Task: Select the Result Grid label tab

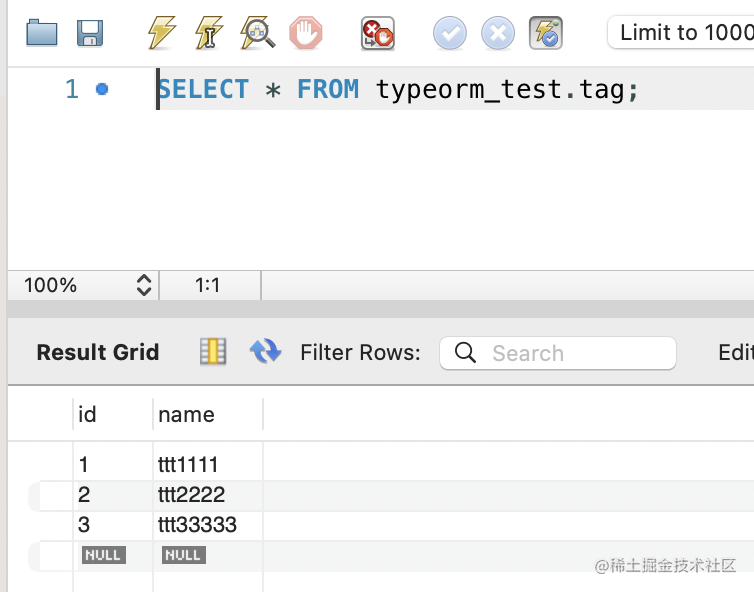Action: tap(98, 352)
